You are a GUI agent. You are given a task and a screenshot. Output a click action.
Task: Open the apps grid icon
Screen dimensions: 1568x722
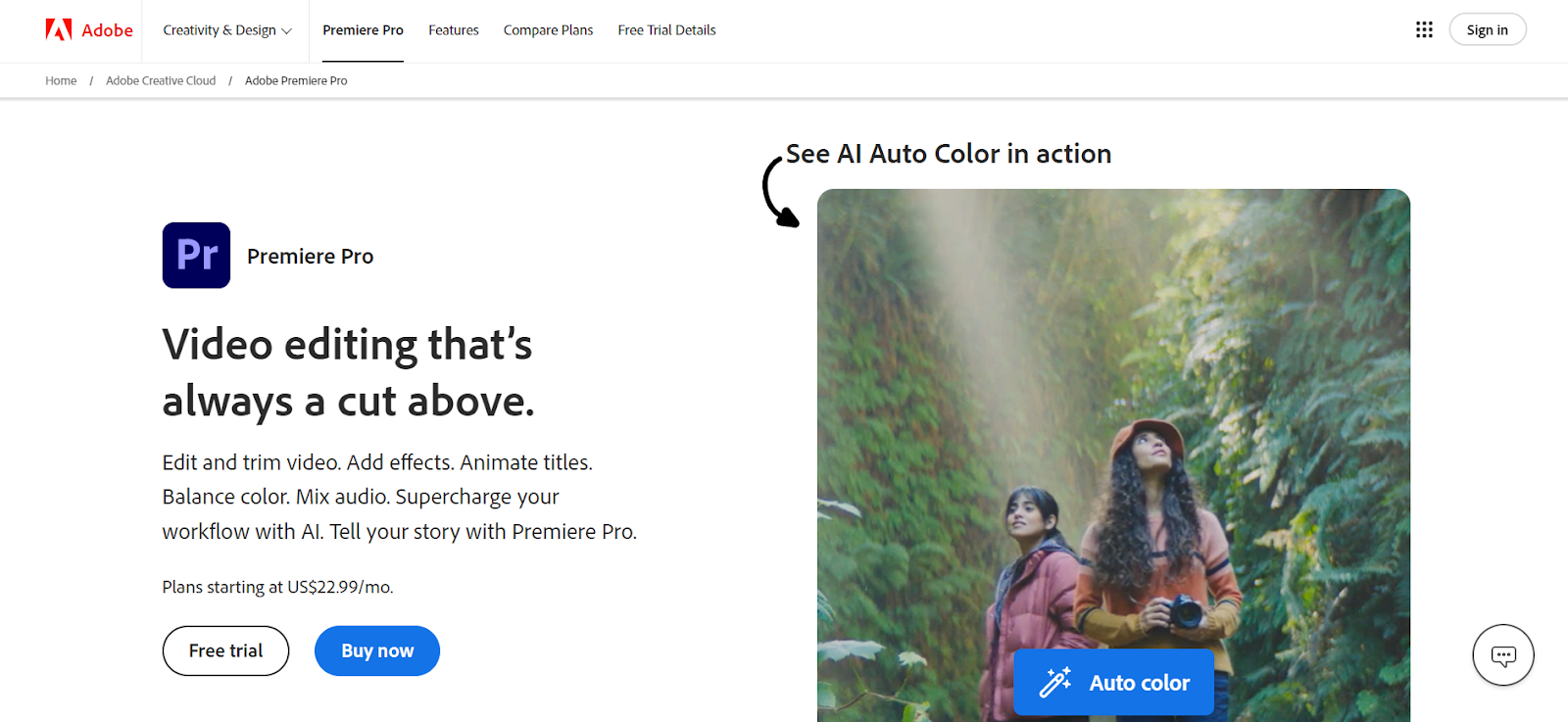pyautogui.click(x=1424, y=30)
